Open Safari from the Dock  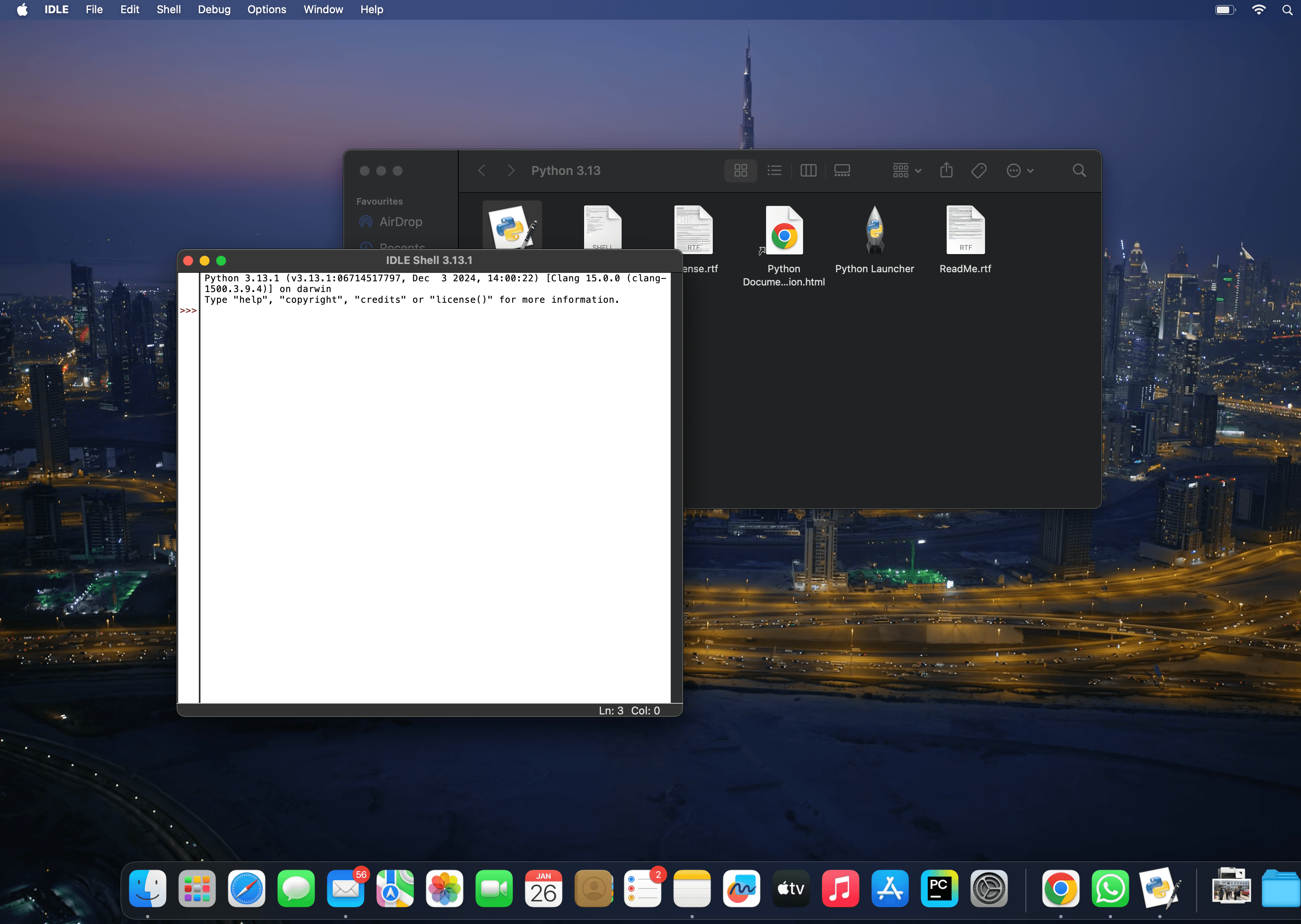coord(246,888)
